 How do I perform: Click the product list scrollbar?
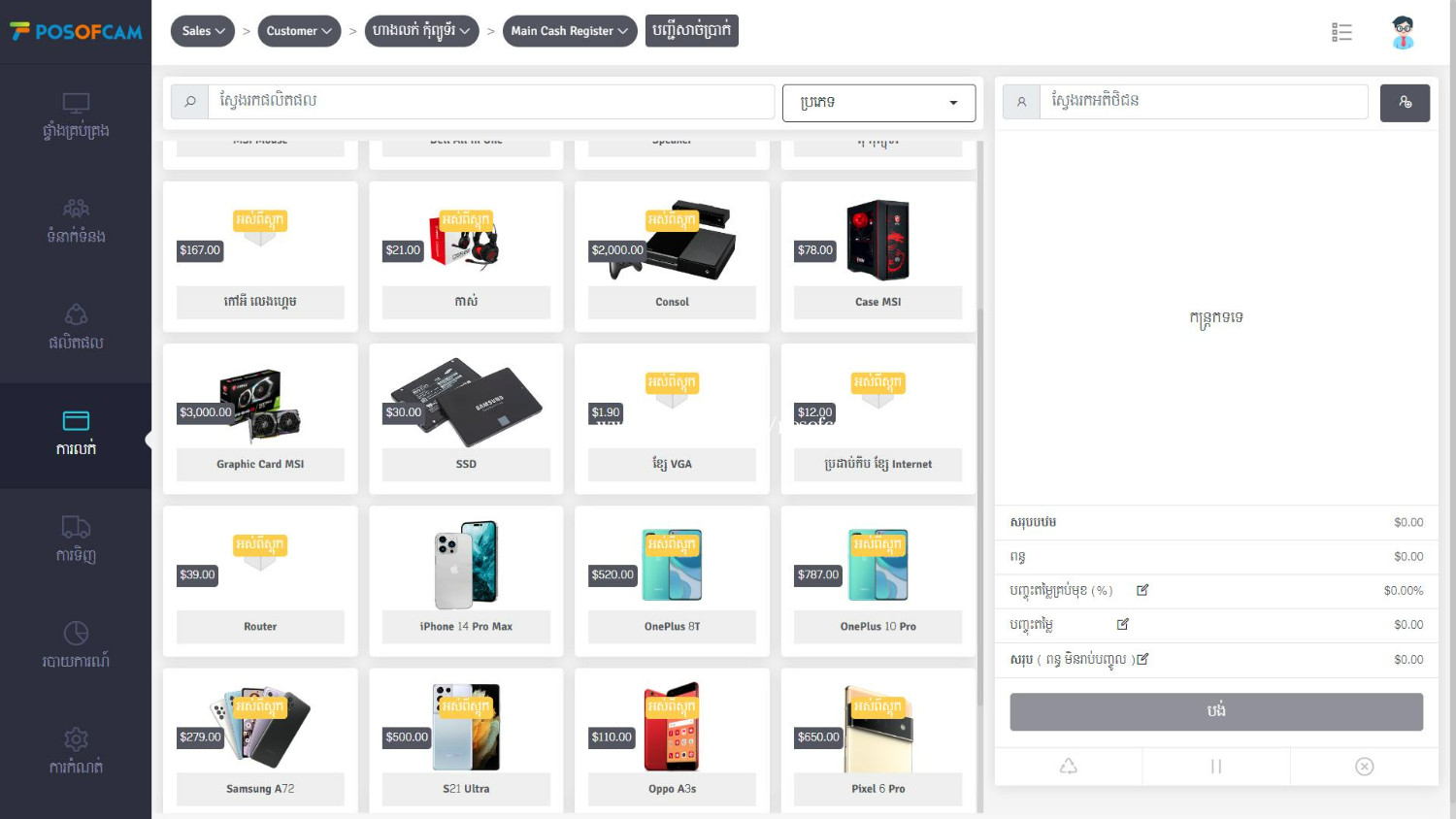click(x=980, y=505)
